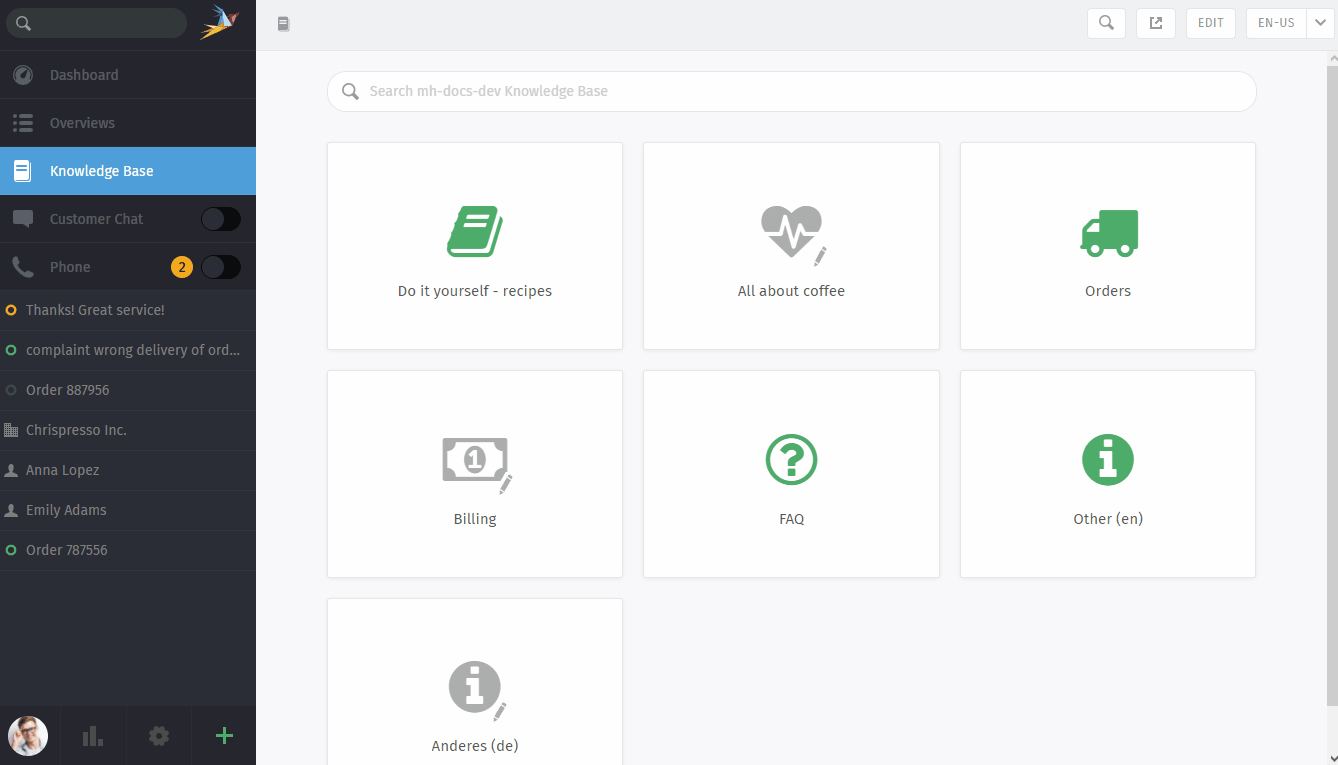1338x765 pixels.
Task: Turn on the Phone availability toggle
Action: [221, 267]
